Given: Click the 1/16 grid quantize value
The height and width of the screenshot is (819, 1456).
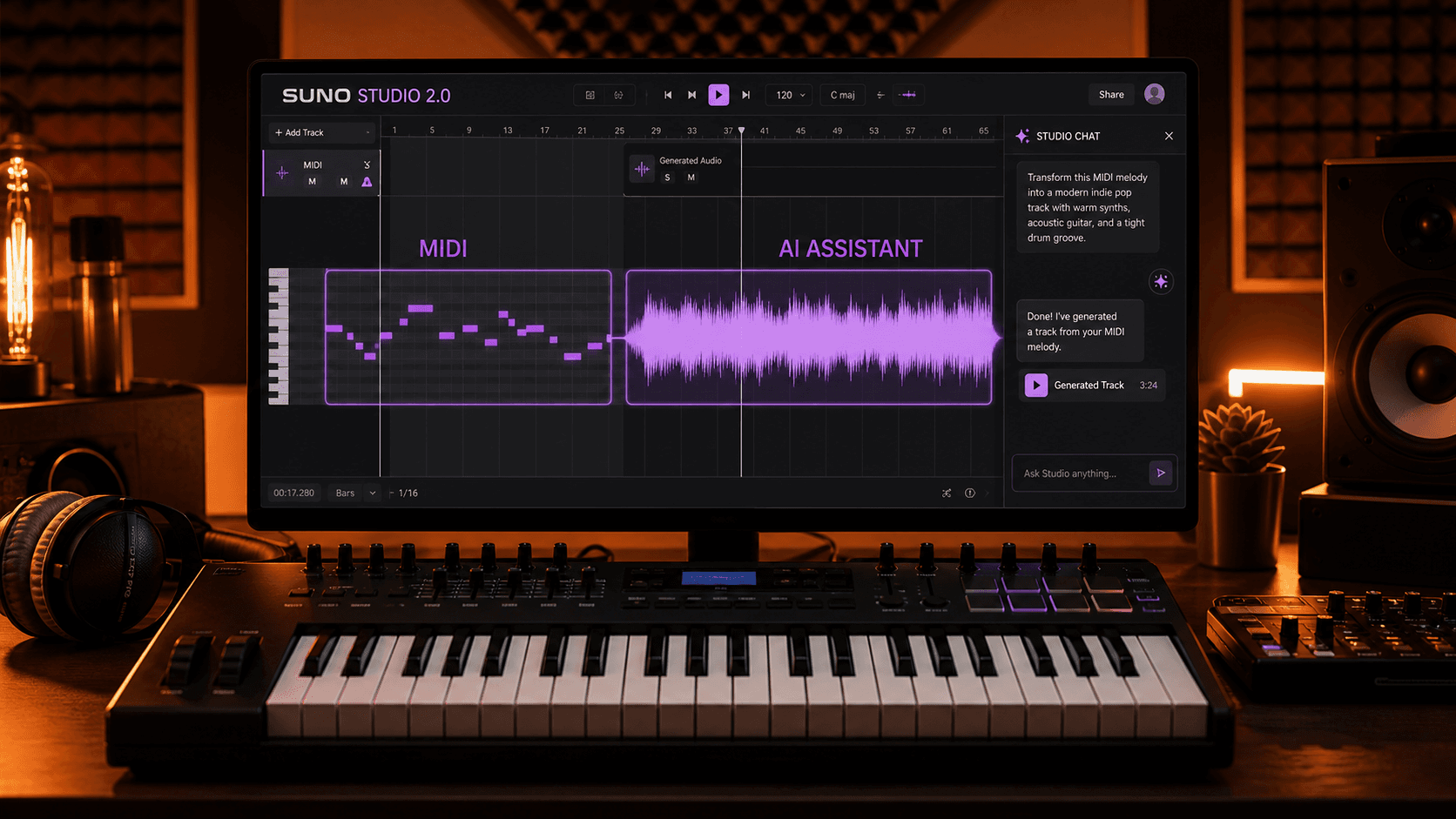Looking at the screenshot, I should [x=408, y=493].
